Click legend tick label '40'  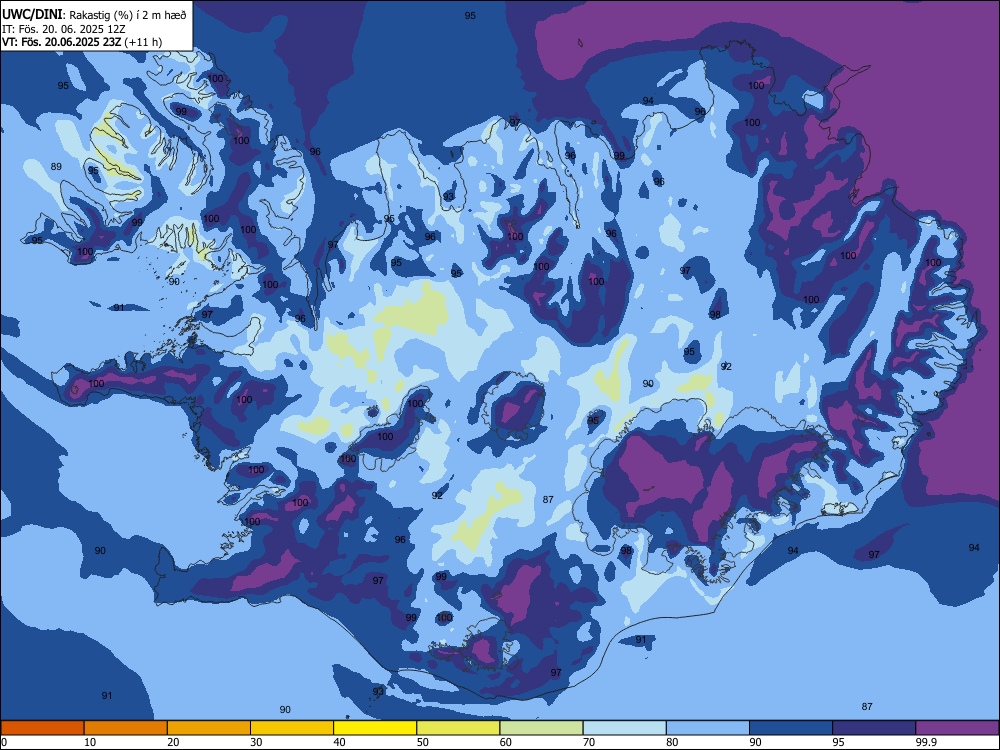[x=339, y=742]
